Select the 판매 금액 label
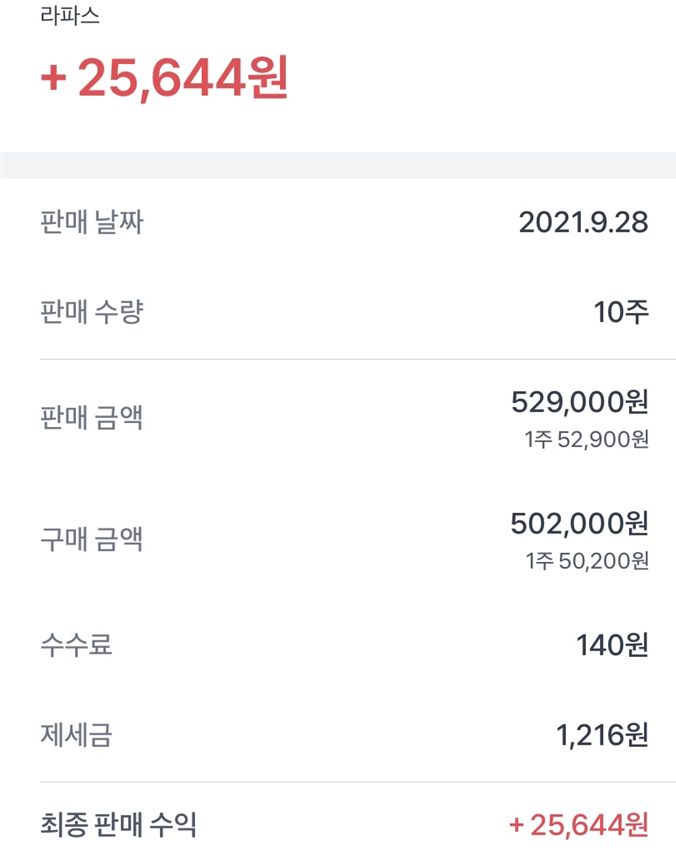Viewport: 676px width, 862px height. point(92,417)
